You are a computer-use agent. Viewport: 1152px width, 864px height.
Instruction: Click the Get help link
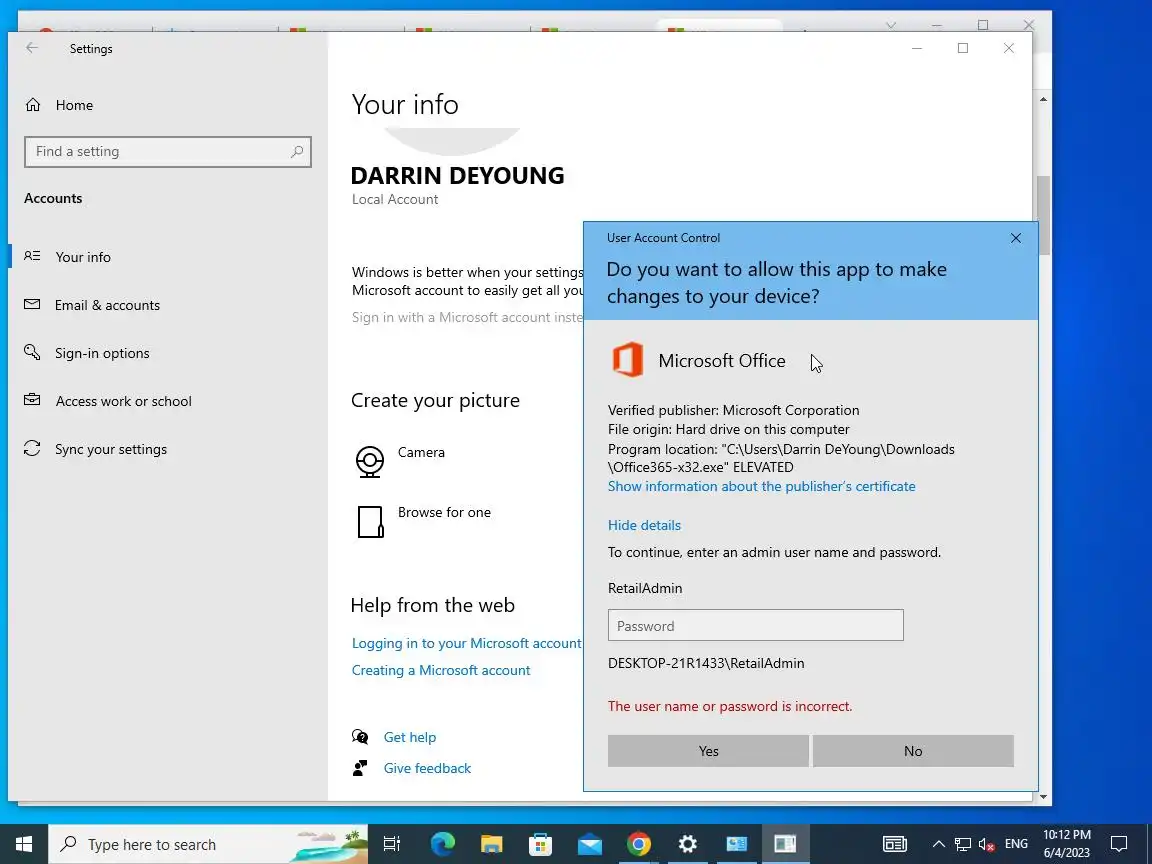409,737
